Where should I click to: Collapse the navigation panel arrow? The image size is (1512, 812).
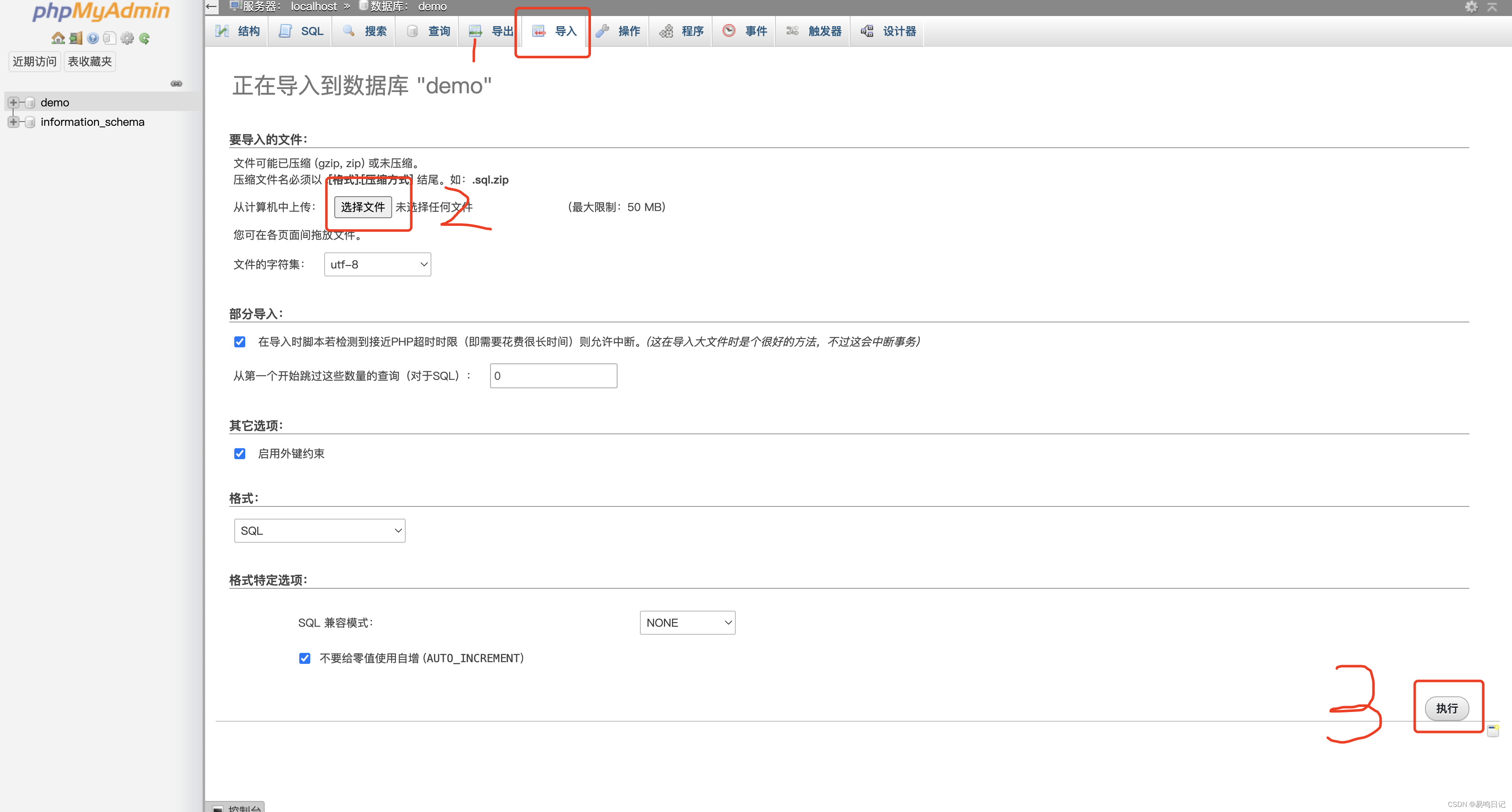coord(211,6)
